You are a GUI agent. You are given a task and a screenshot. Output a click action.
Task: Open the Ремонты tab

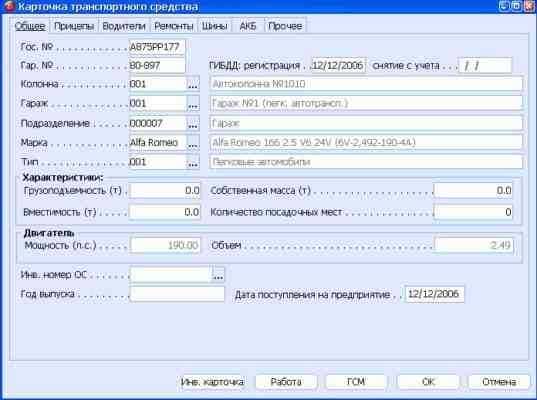pos(174,26)
